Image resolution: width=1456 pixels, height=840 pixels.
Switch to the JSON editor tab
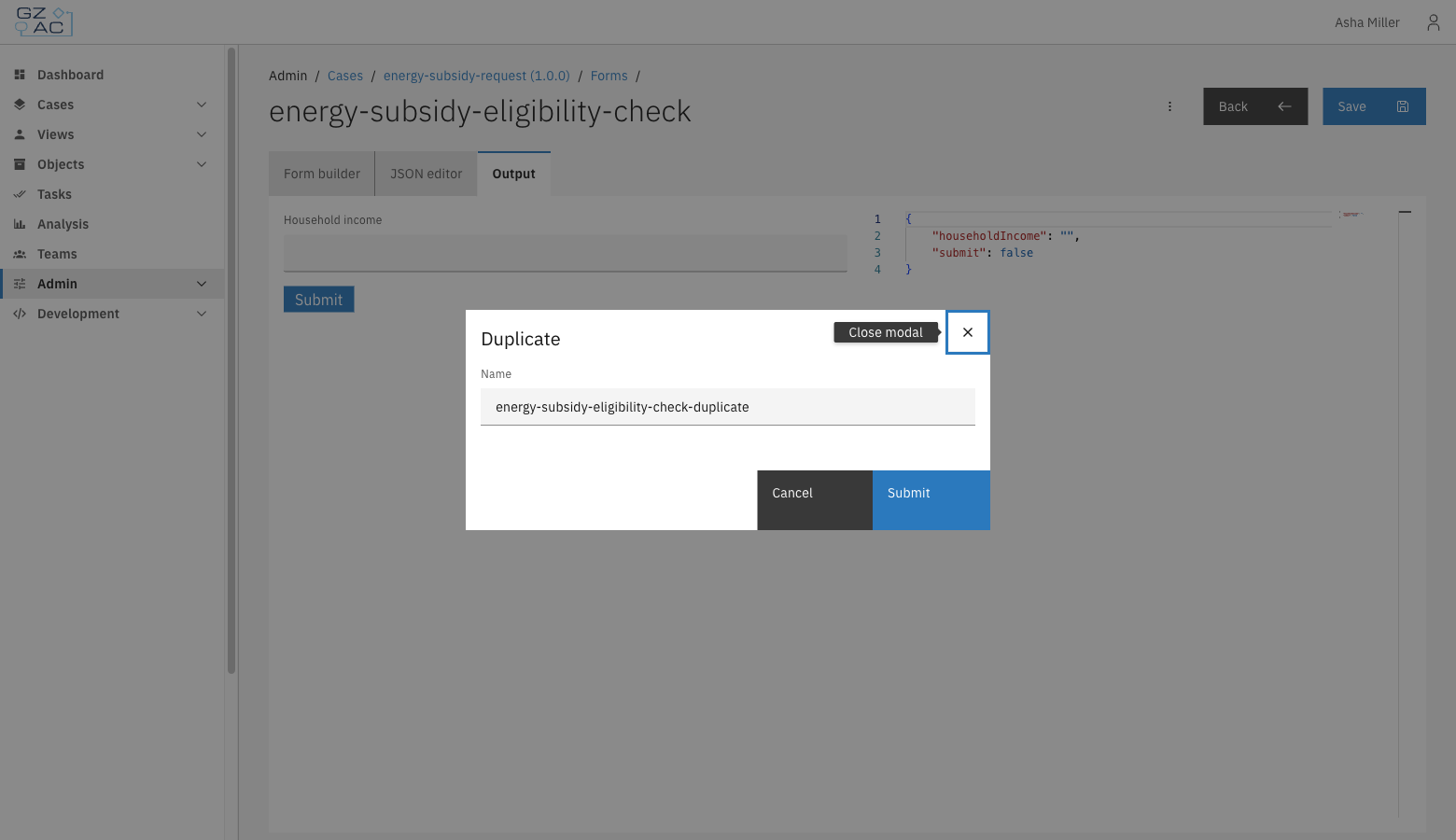[427, 174]
